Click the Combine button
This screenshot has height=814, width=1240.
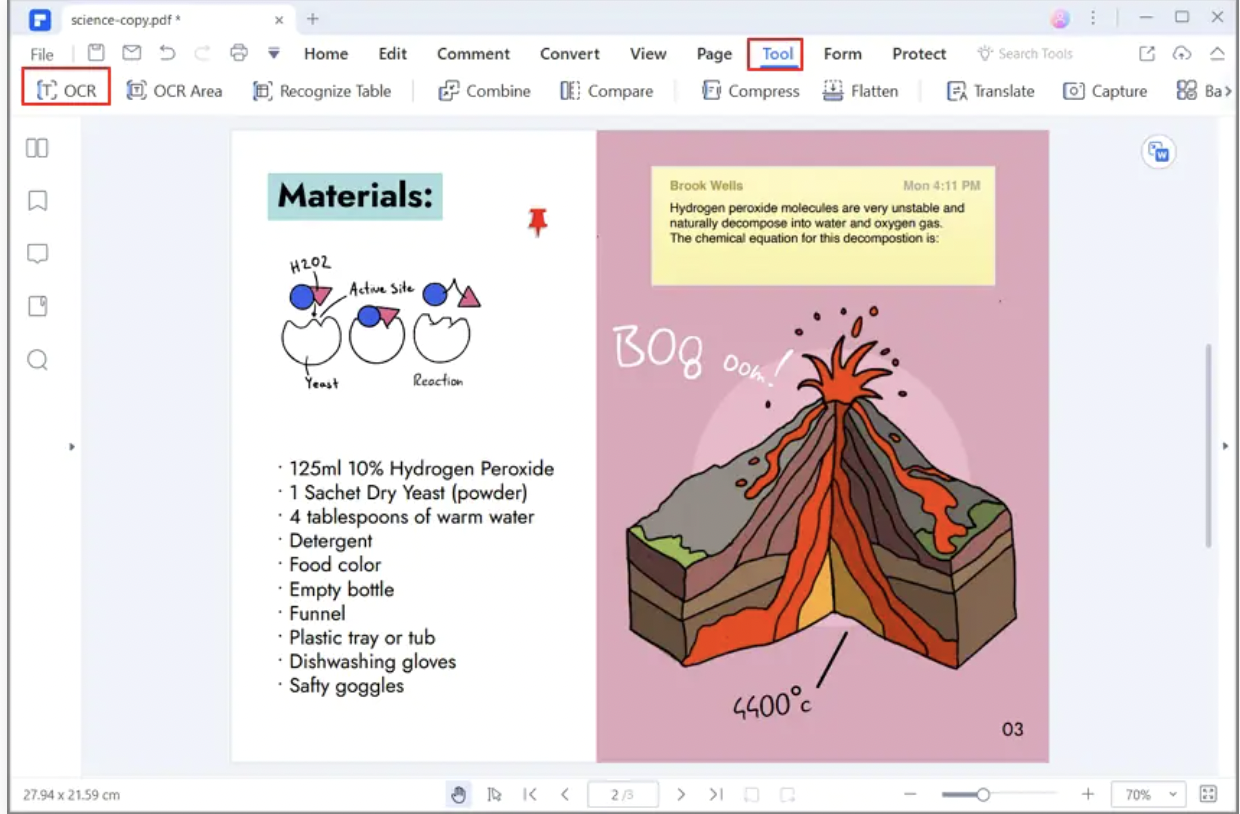(x=484, y=91)
